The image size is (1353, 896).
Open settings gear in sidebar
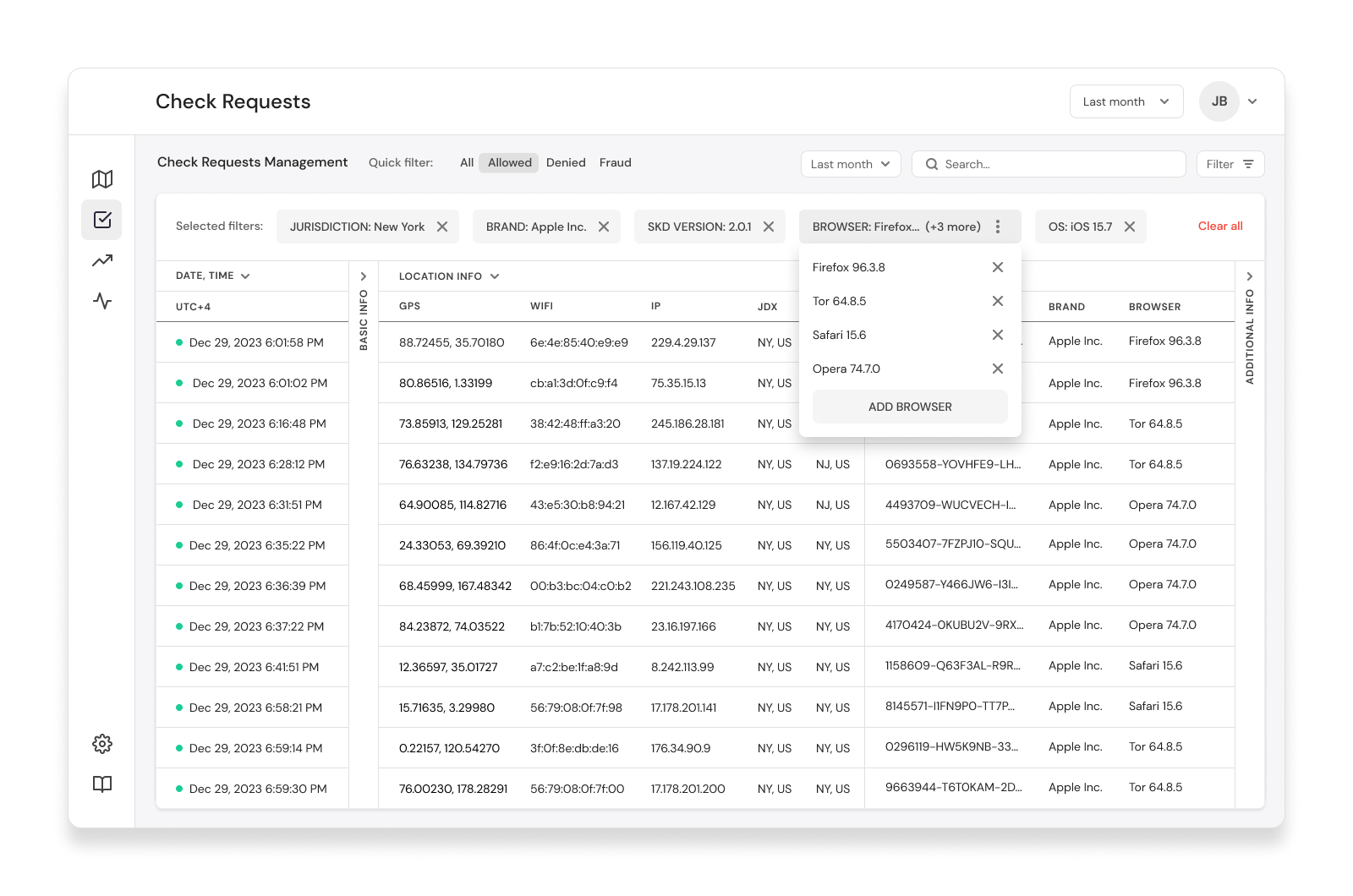click(x=102, y=744)
